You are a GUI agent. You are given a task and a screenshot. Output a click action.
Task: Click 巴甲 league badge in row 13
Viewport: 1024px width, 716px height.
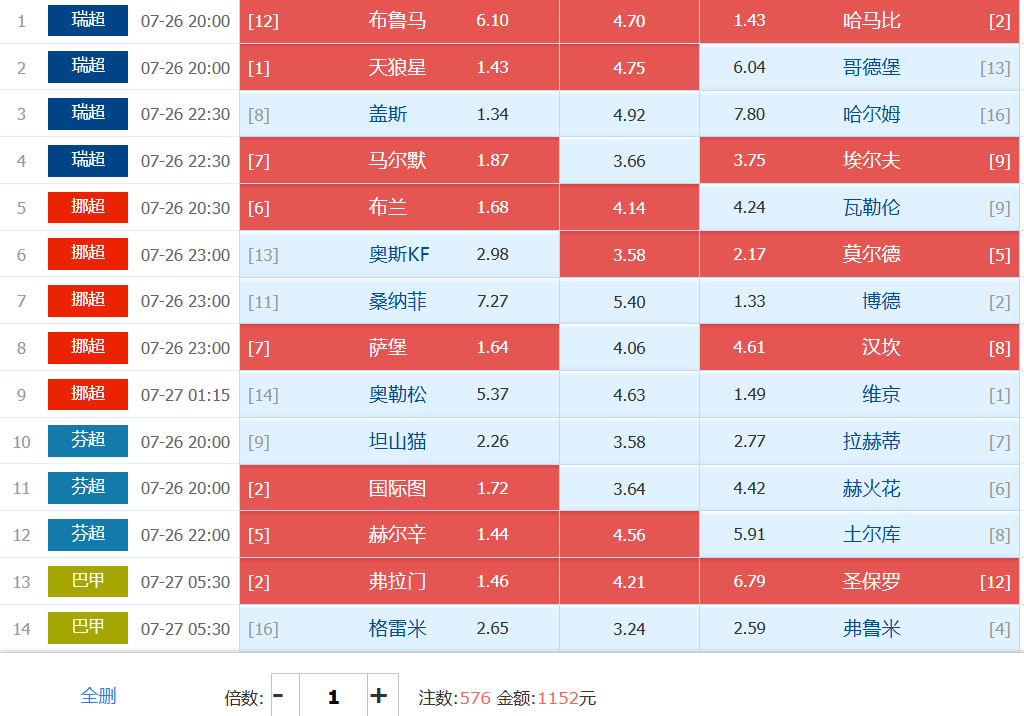click(x=88, y=581)
